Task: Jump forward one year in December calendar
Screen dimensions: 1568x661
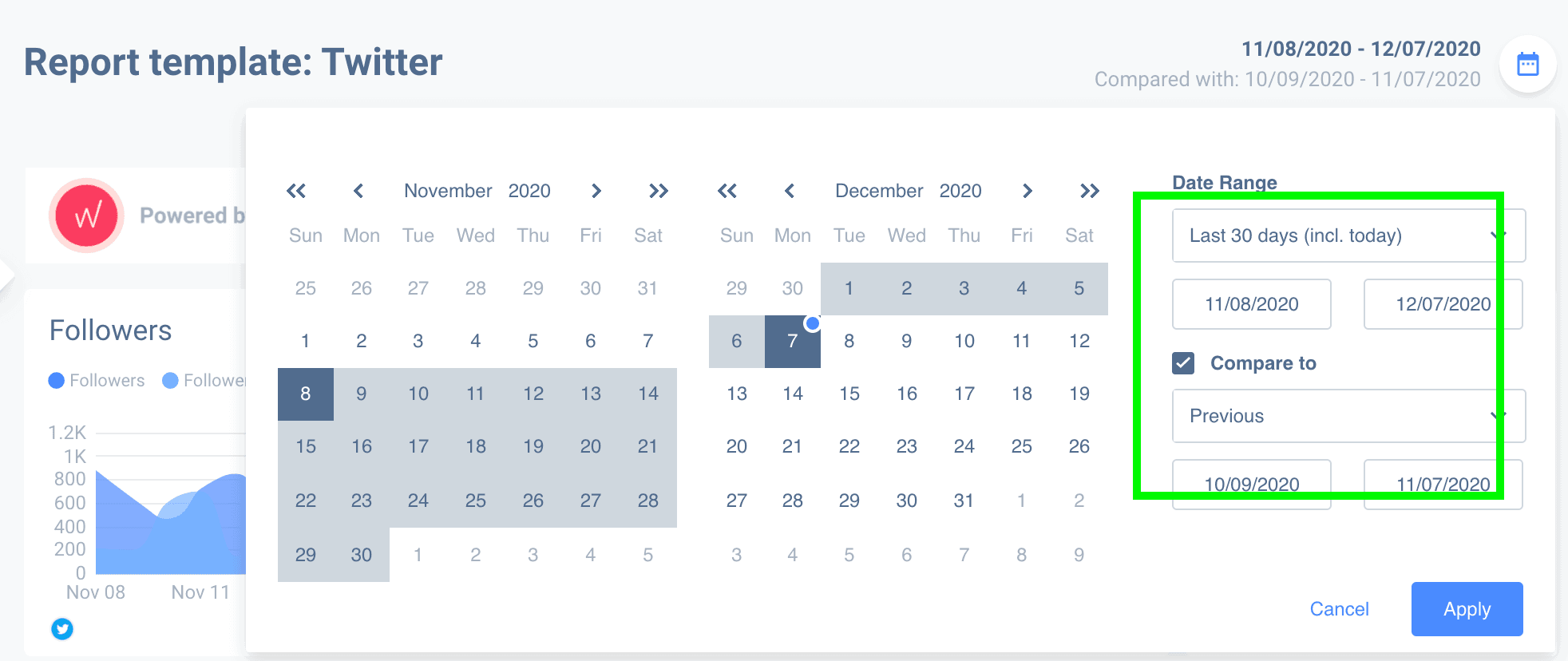Action: pos(1090,191)
